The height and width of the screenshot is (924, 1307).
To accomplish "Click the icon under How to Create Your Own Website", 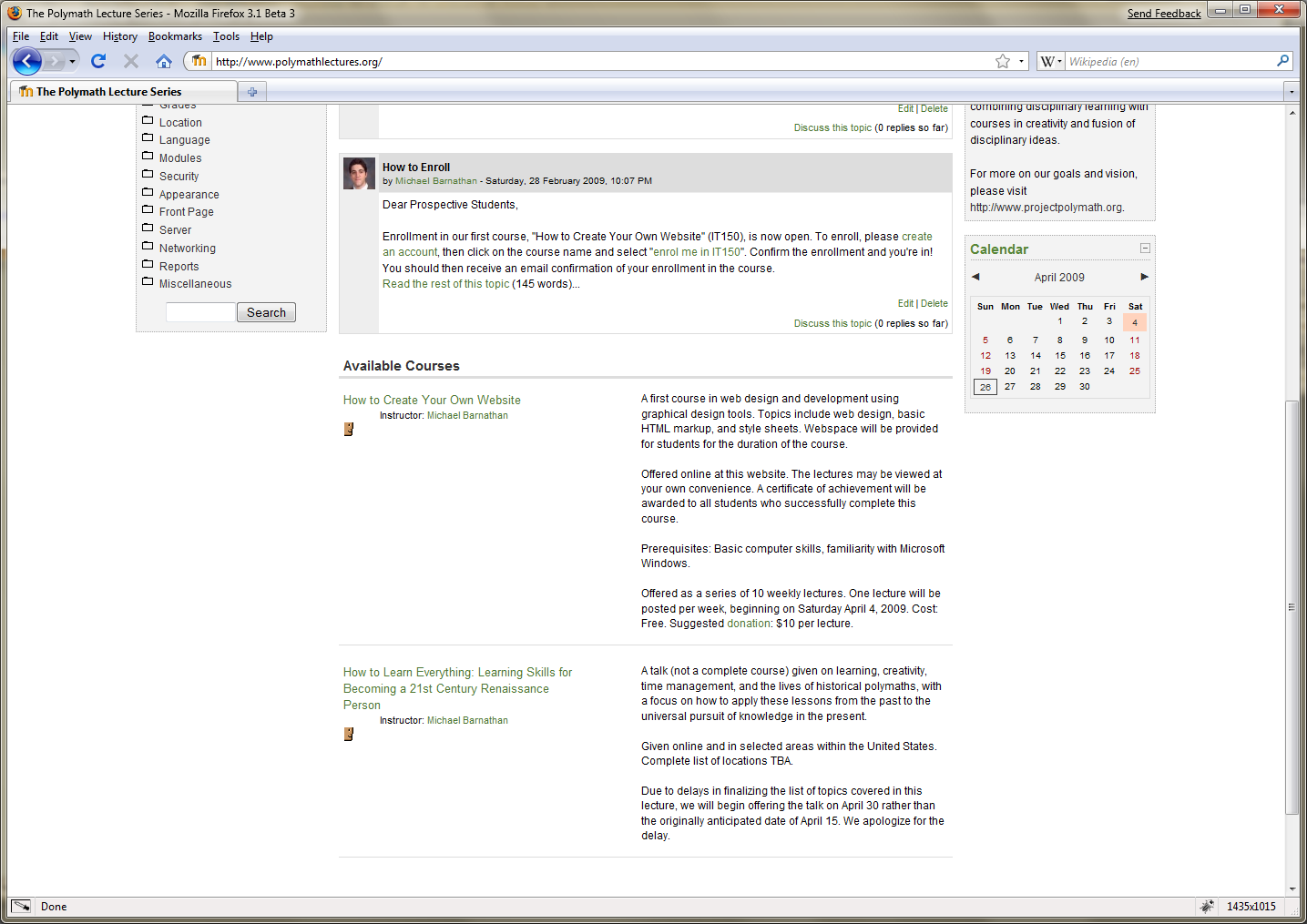I will click(x=348, y=429).
